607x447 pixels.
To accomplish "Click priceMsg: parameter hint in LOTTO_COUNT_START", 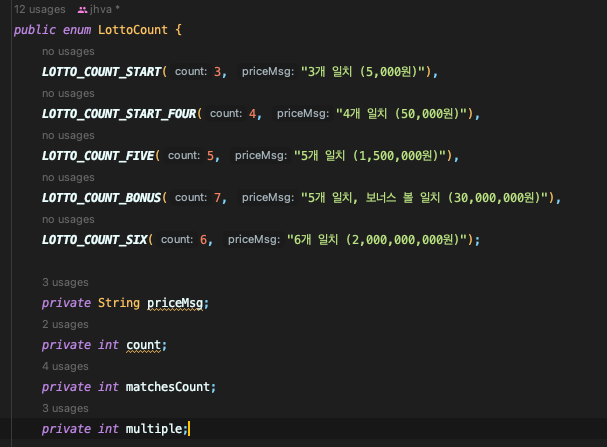I will pos(268,72).
